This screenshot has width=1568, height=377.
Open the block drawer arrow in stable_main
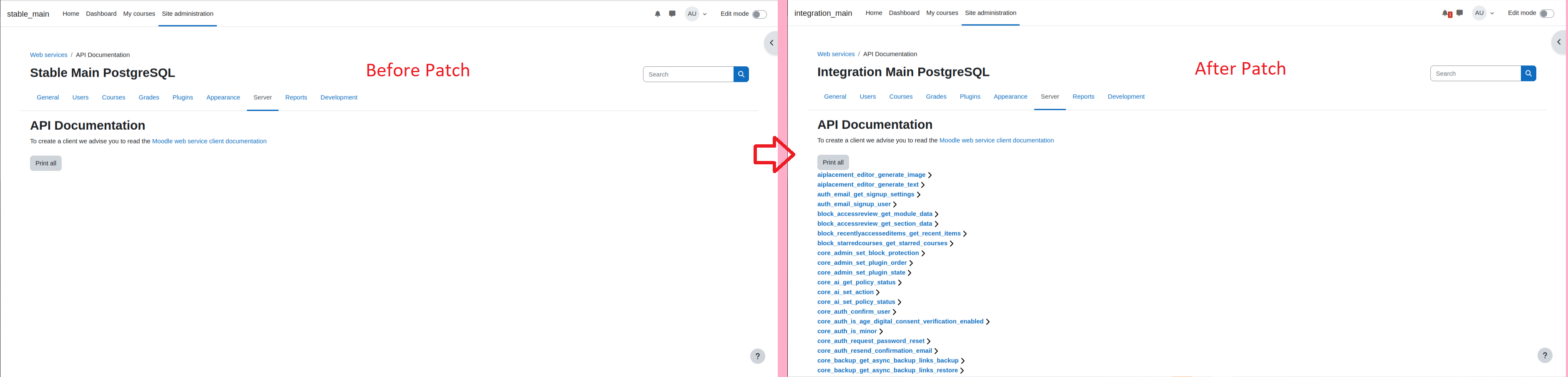tap(771, 43)
